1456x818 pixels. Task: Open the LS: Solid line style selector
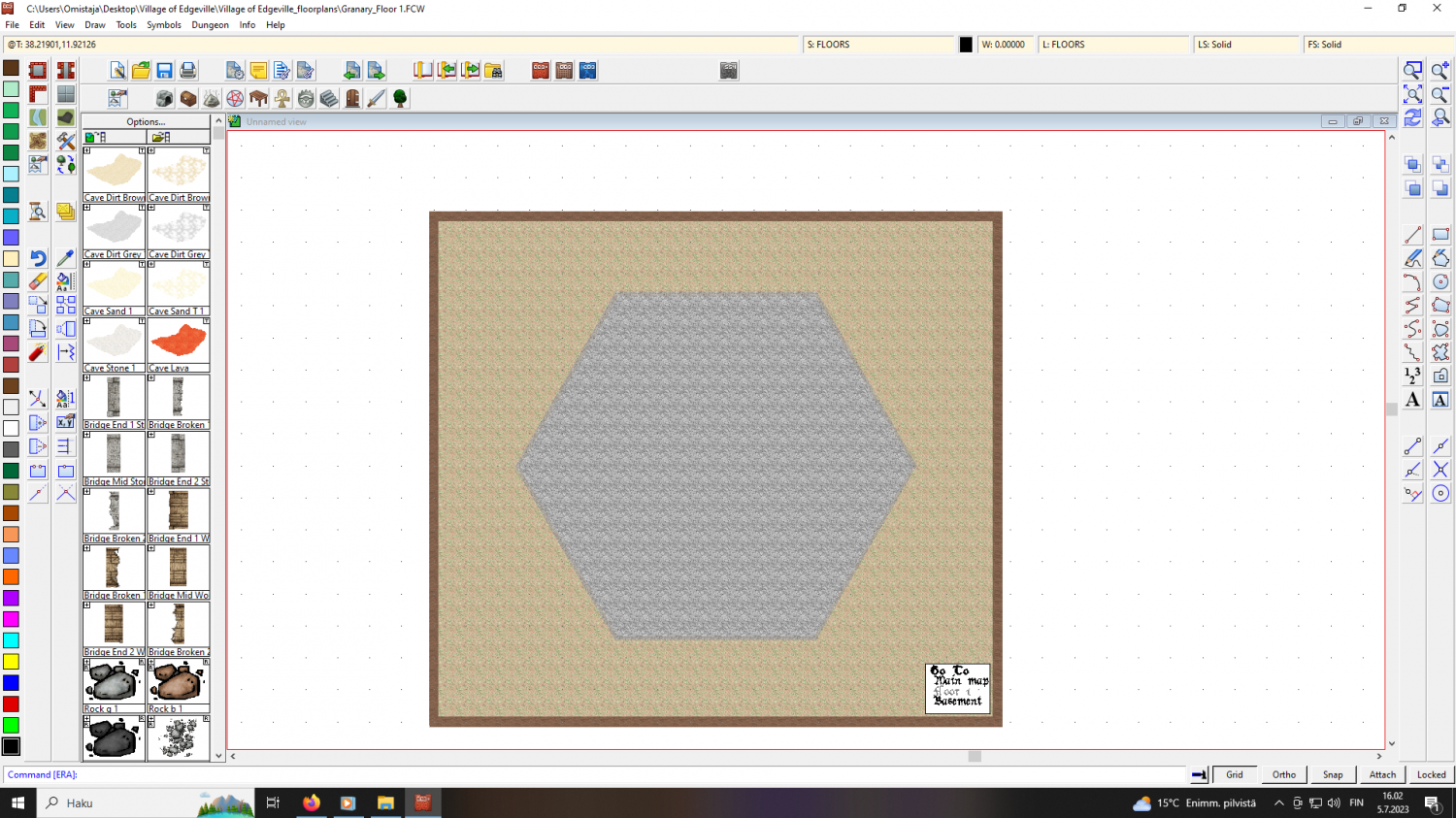coord(1246,45)
